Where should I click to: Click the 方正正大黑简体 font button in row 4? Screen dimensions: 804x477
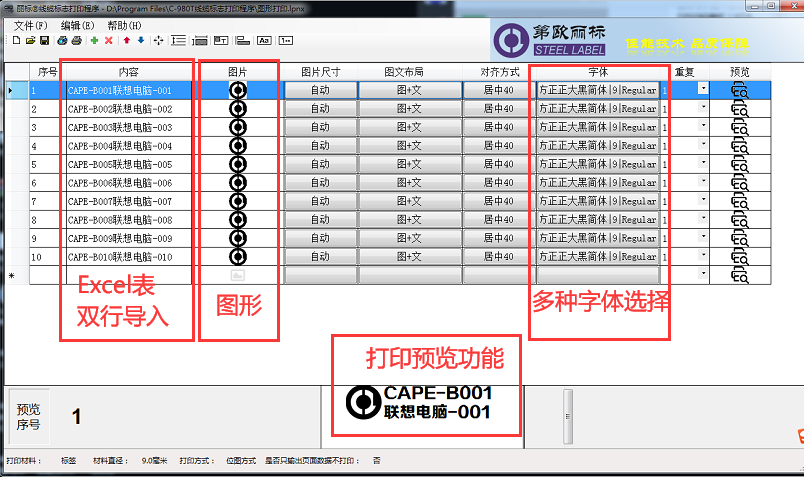[598, 146]
